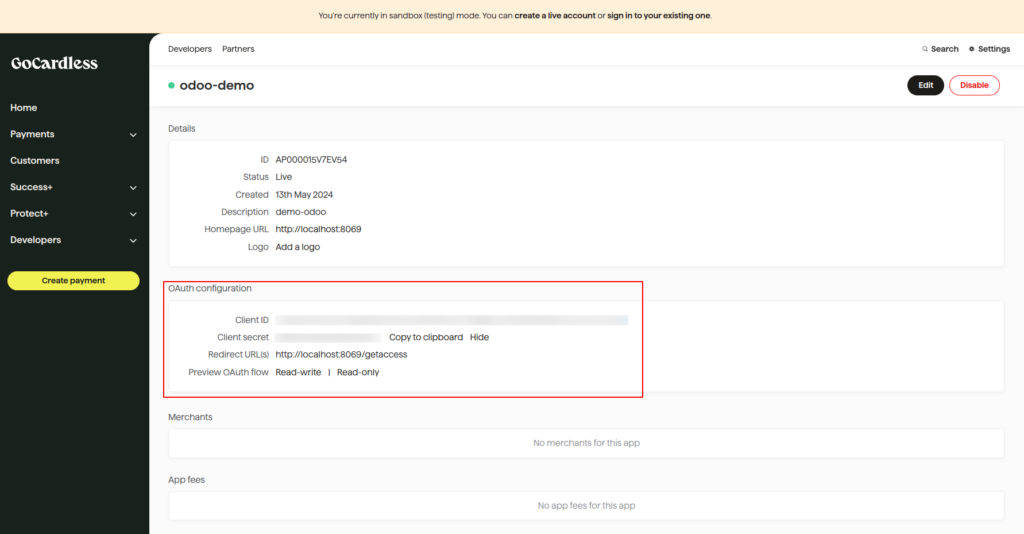Expand the Developers sidebar chevron
The image size is (1024, 534).
coord(133,241)
